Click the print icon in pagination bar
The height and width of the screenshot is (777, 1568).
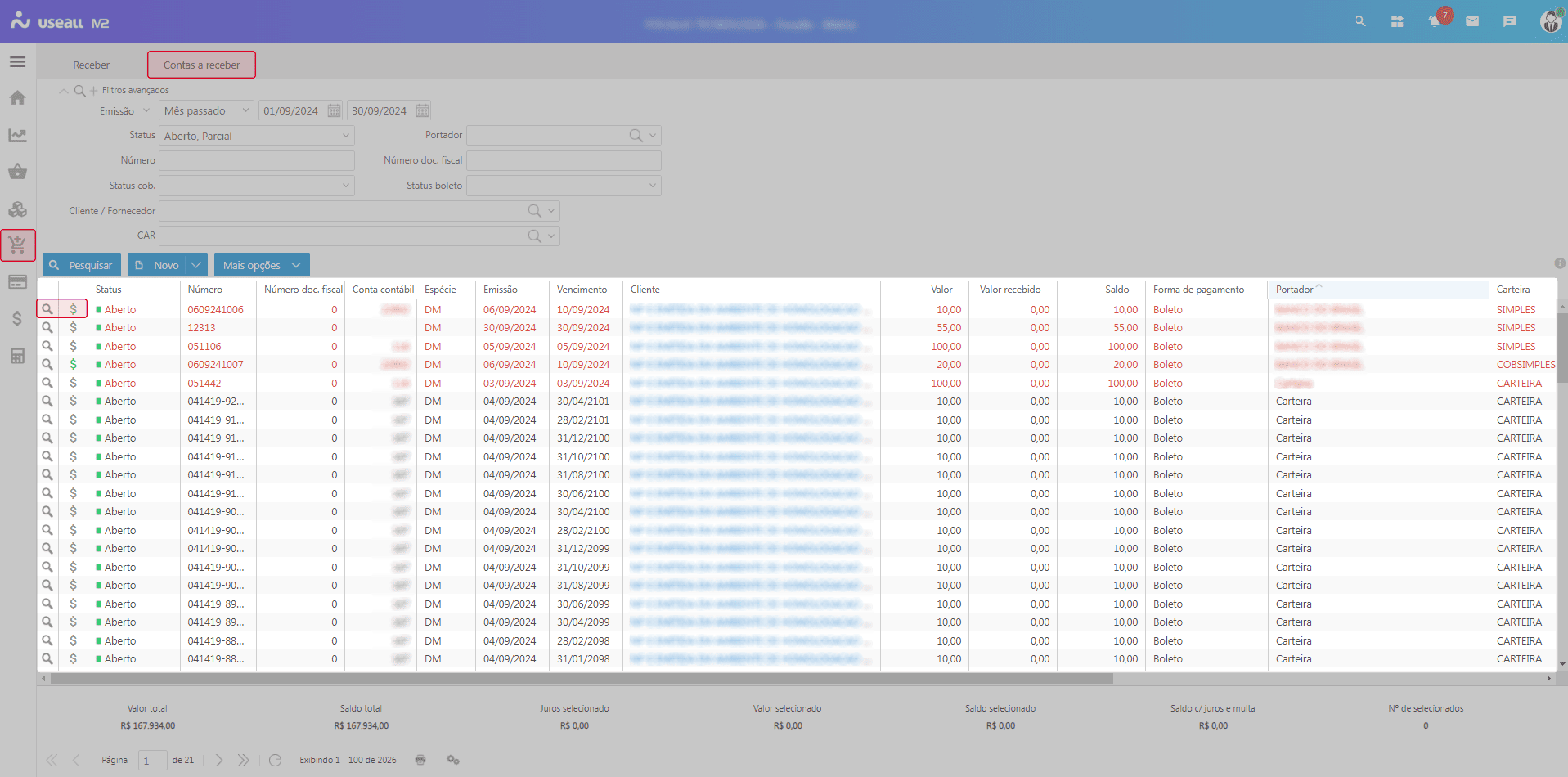click(x=420, y=760)
